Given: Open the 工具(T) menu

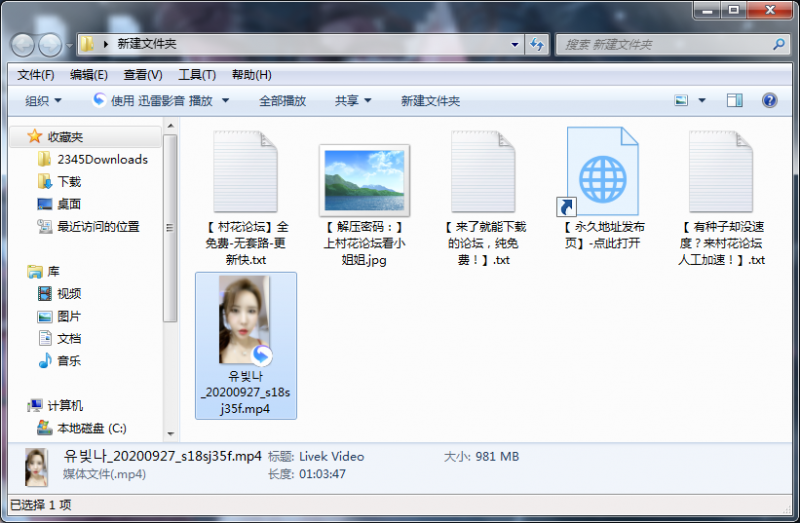Looking at the screenshot, I should pos(197,75).
